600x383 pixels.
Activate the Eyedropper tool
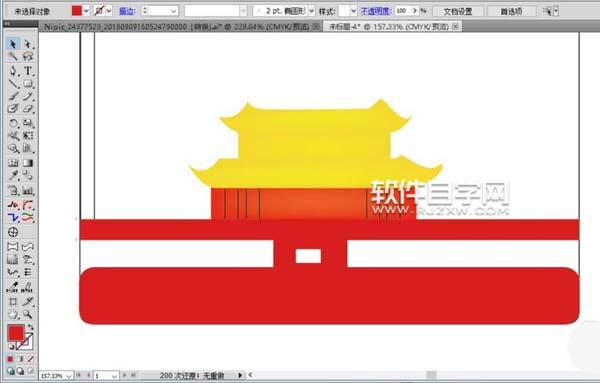click(x=13, y=175)
